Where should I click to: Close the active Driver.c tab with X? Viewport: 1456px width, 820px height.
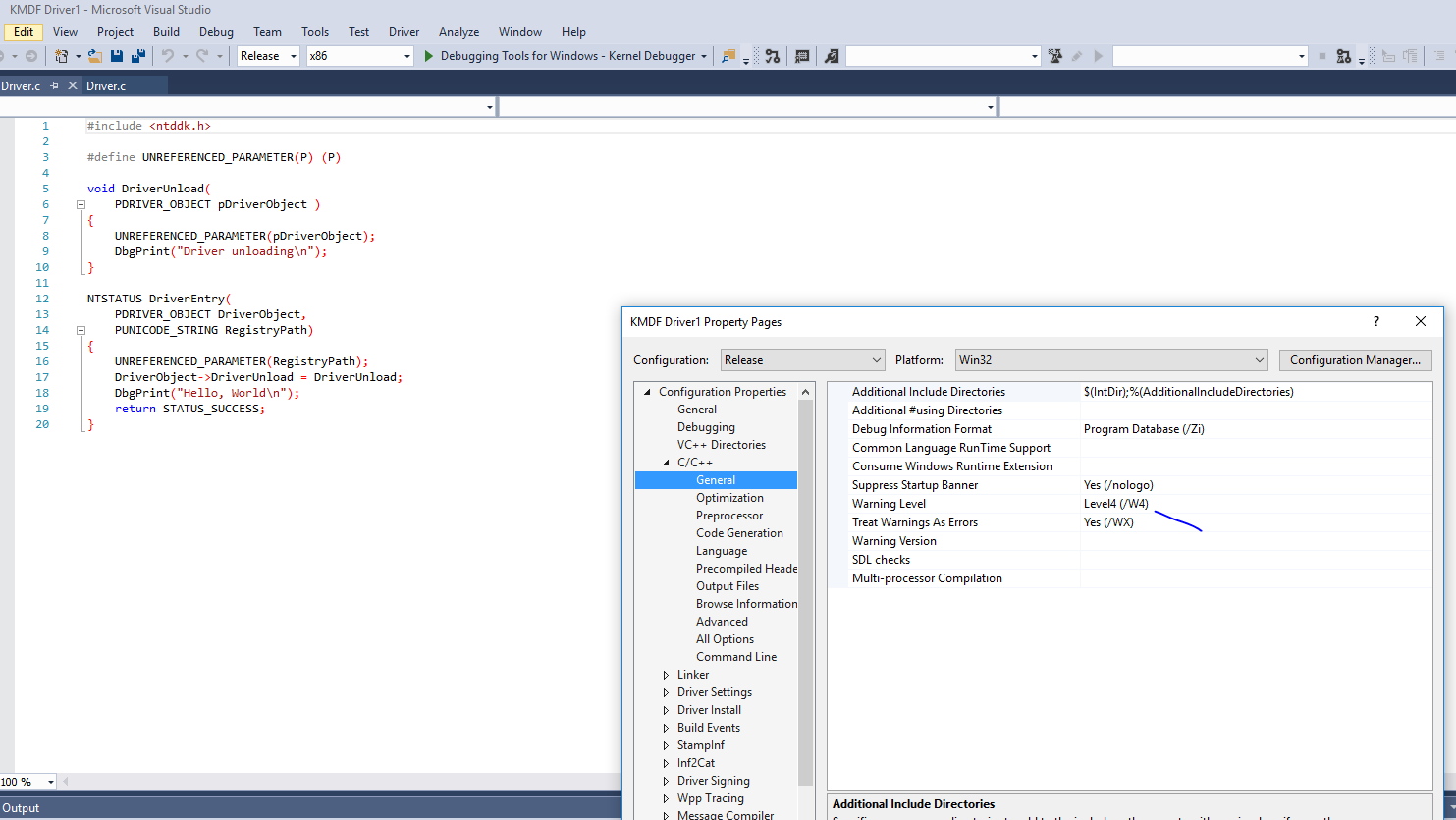coord(72,86)
